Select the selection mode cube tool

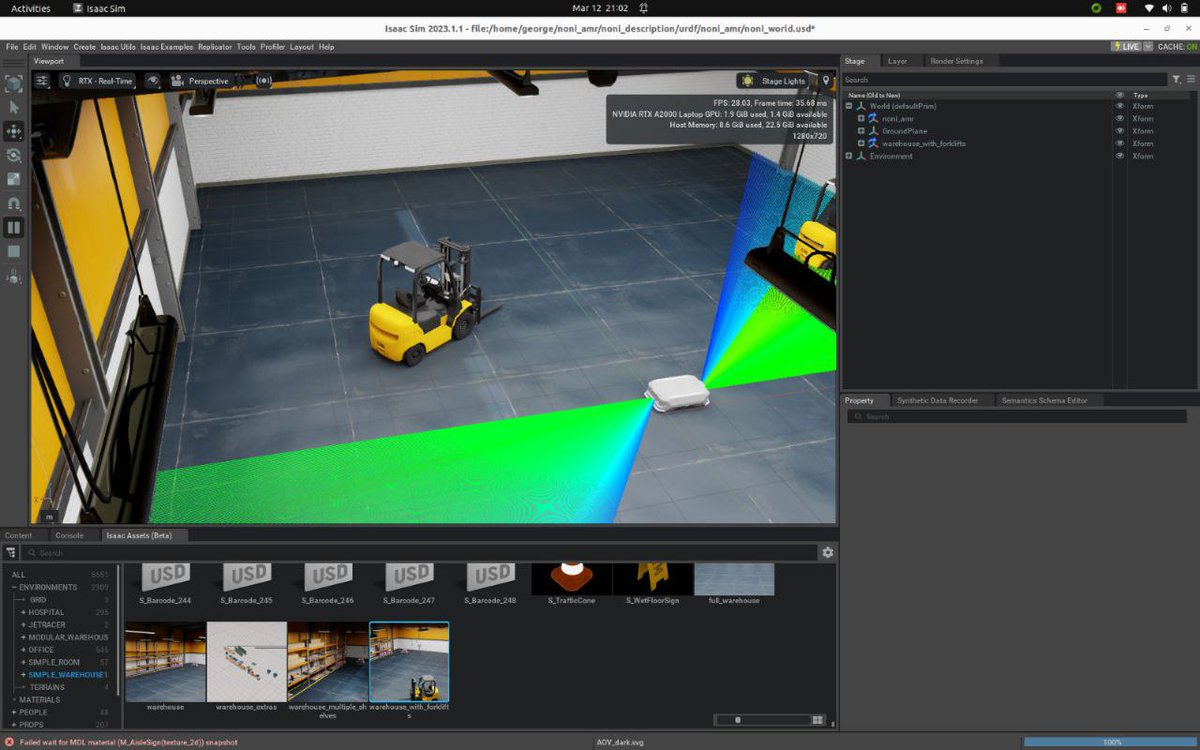click(14, 83)
